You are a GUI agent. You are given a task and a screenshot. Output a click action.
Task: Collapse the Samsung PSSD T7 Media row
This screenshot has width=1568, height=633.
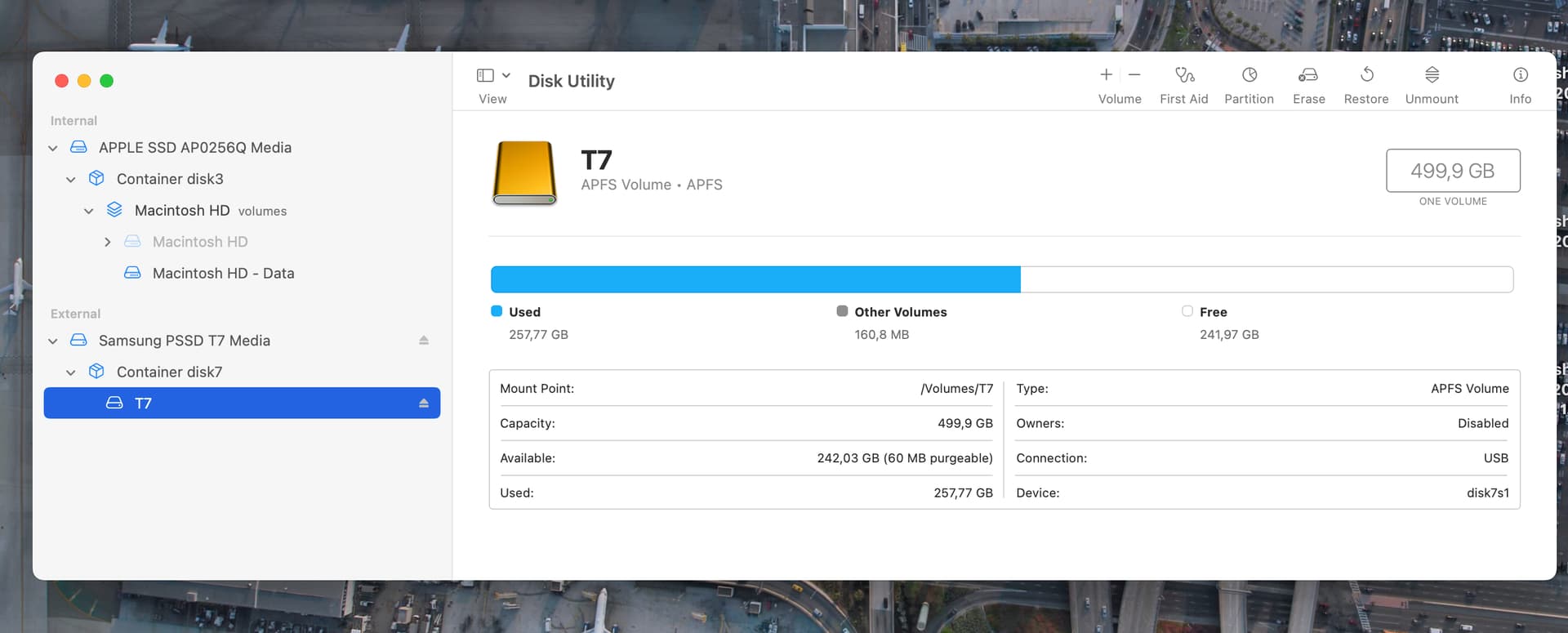pos(53,341)
